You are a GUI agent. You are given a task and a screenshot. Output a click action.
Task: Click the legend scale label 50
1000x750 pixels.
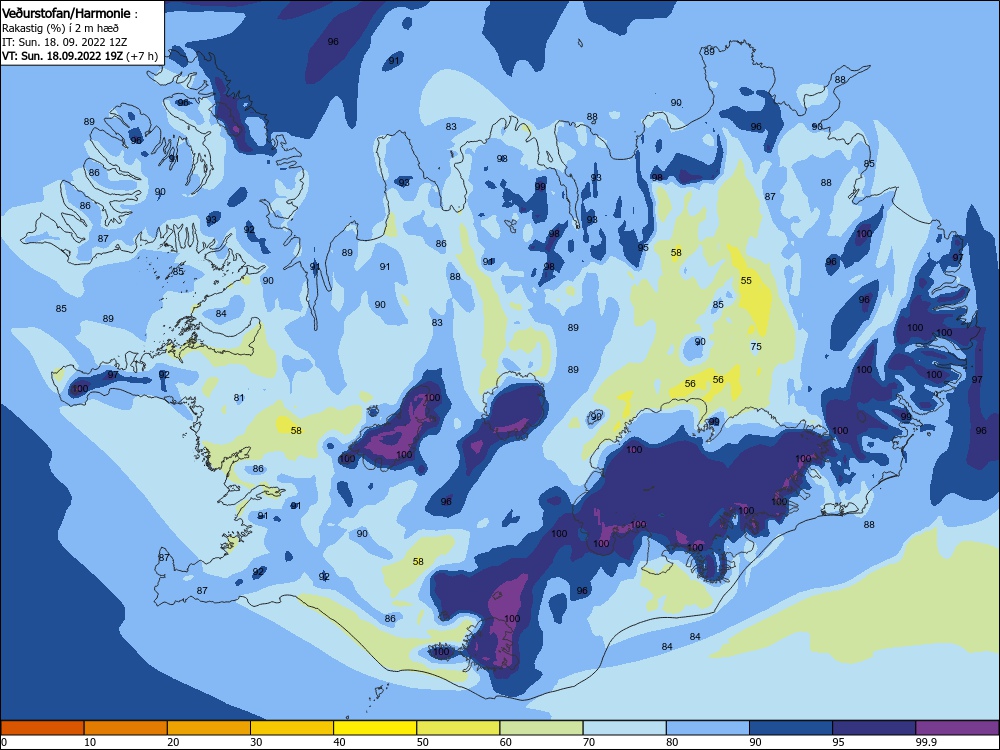423,742
